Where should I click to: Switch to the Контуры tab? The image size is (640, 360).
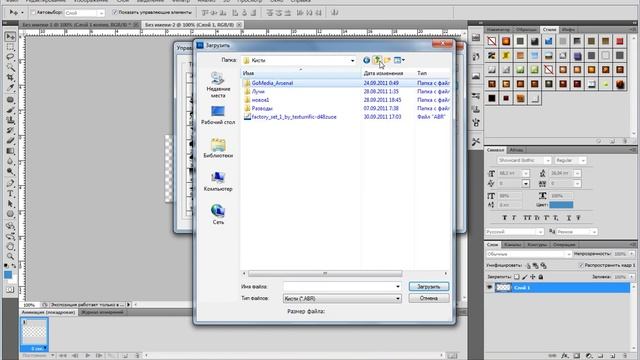coord(537,245)
